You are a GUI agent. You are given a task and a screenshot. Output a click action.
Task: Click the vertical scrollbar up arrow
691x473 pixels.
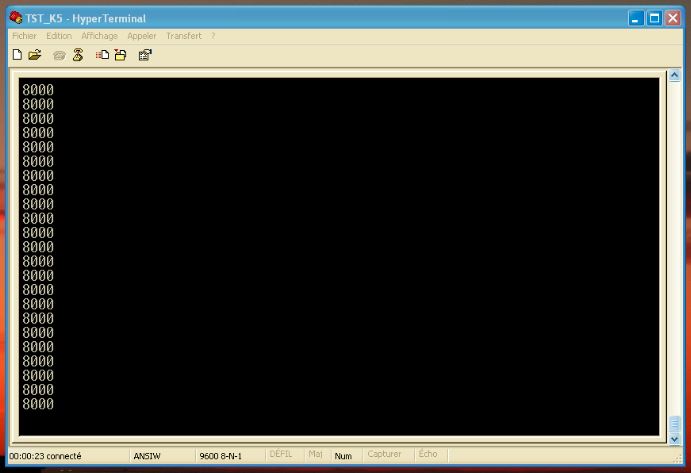coord(674,76)
